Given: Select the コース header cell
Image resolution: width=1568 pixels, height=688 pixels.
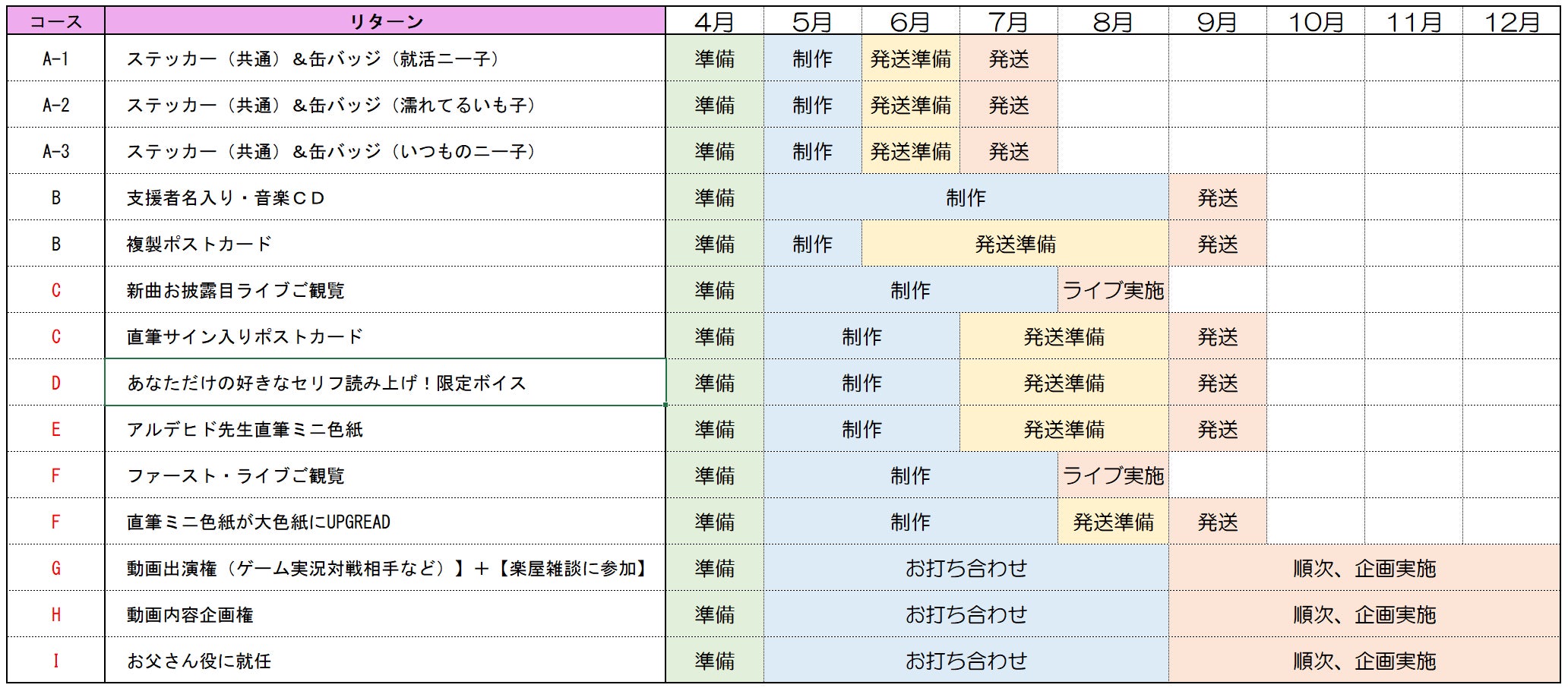Looking at the screenshot, I should [55, 21].
